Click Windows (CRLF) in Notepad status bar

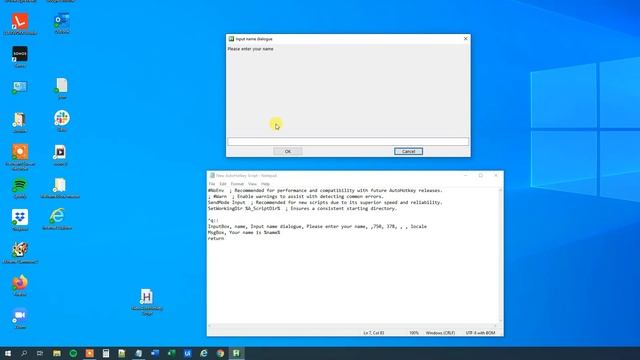pos(440,333)
